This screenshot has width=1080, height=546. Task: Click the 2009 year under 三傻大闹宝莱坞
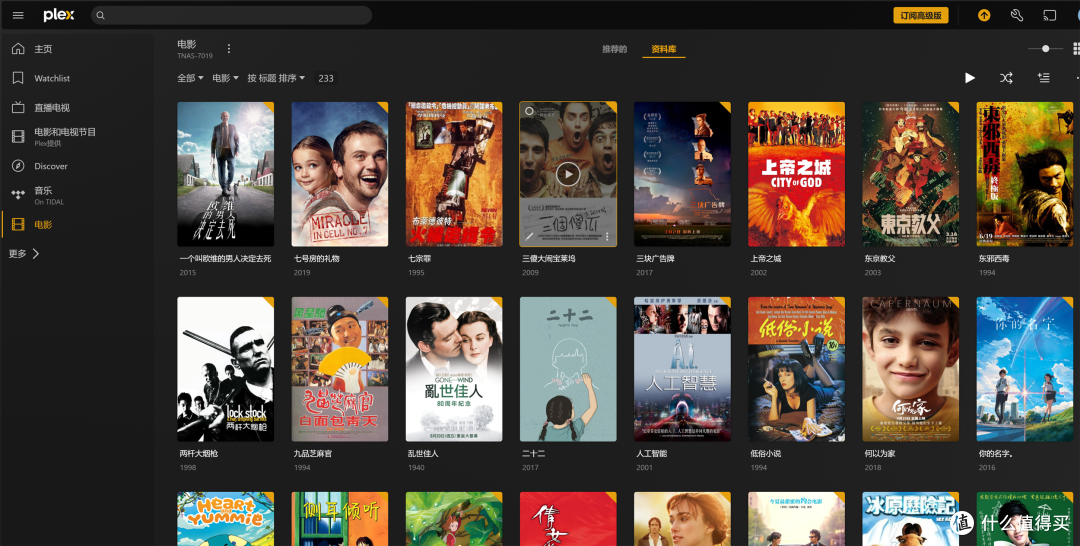(x=530, y=273)
